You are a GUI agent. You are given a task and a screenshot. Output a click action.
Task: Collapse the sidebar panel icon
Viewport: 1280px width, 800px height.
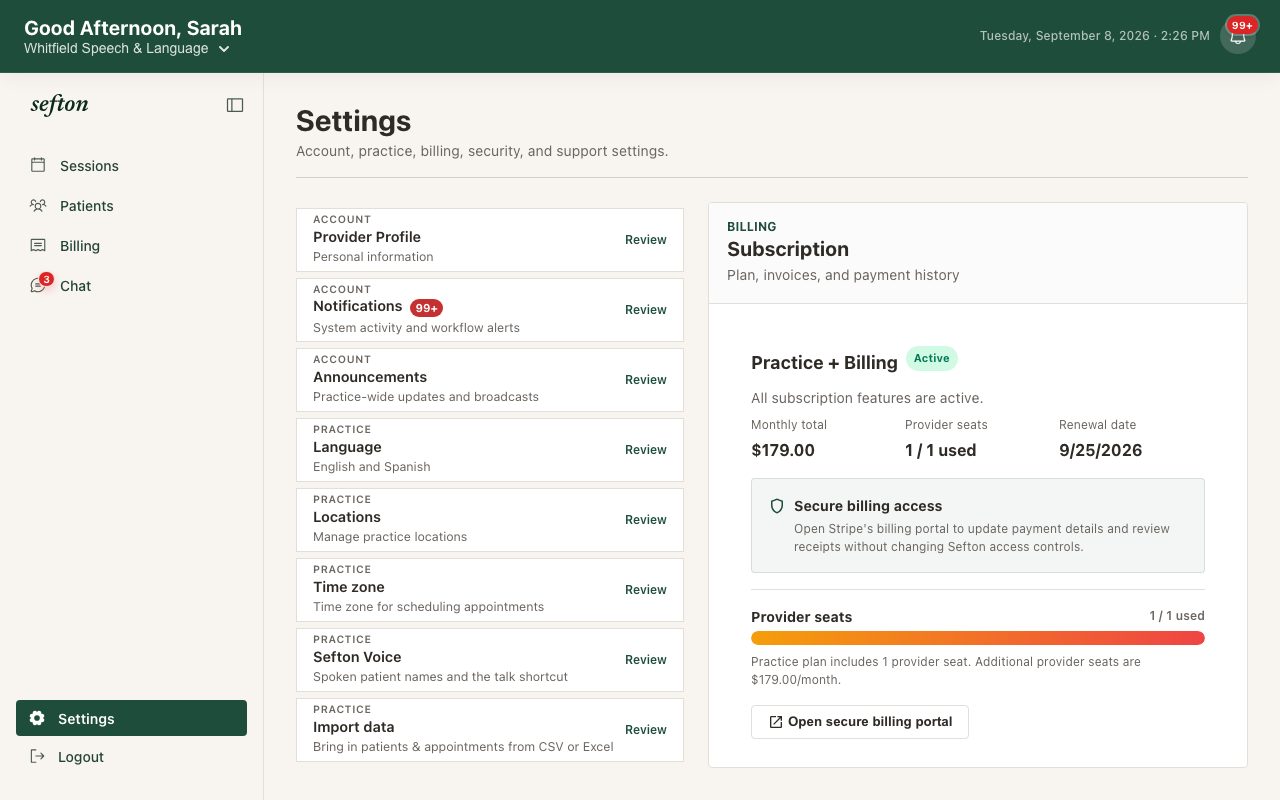click(235, 105)
